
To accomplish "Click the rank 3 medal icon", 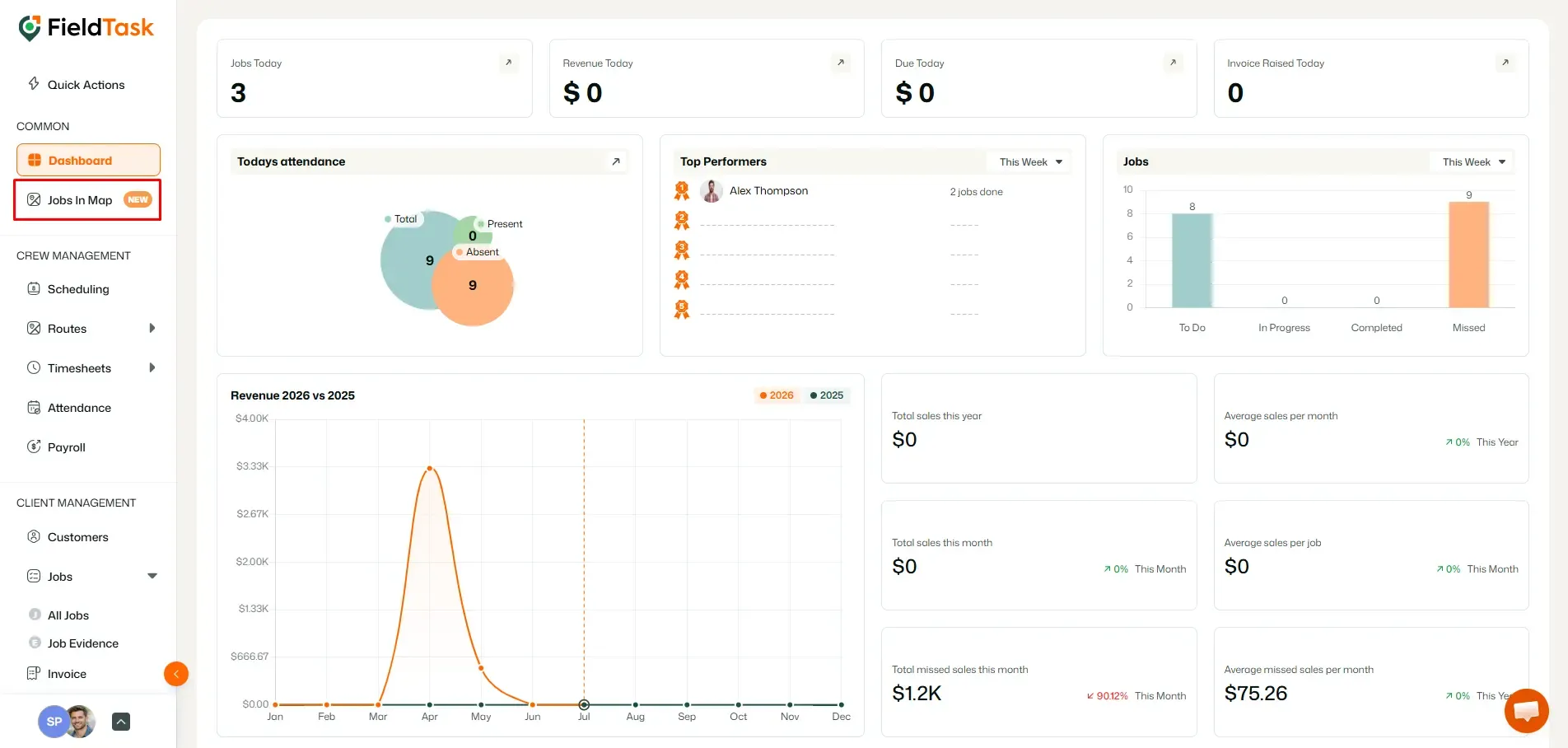I will (x=682, y=250).
